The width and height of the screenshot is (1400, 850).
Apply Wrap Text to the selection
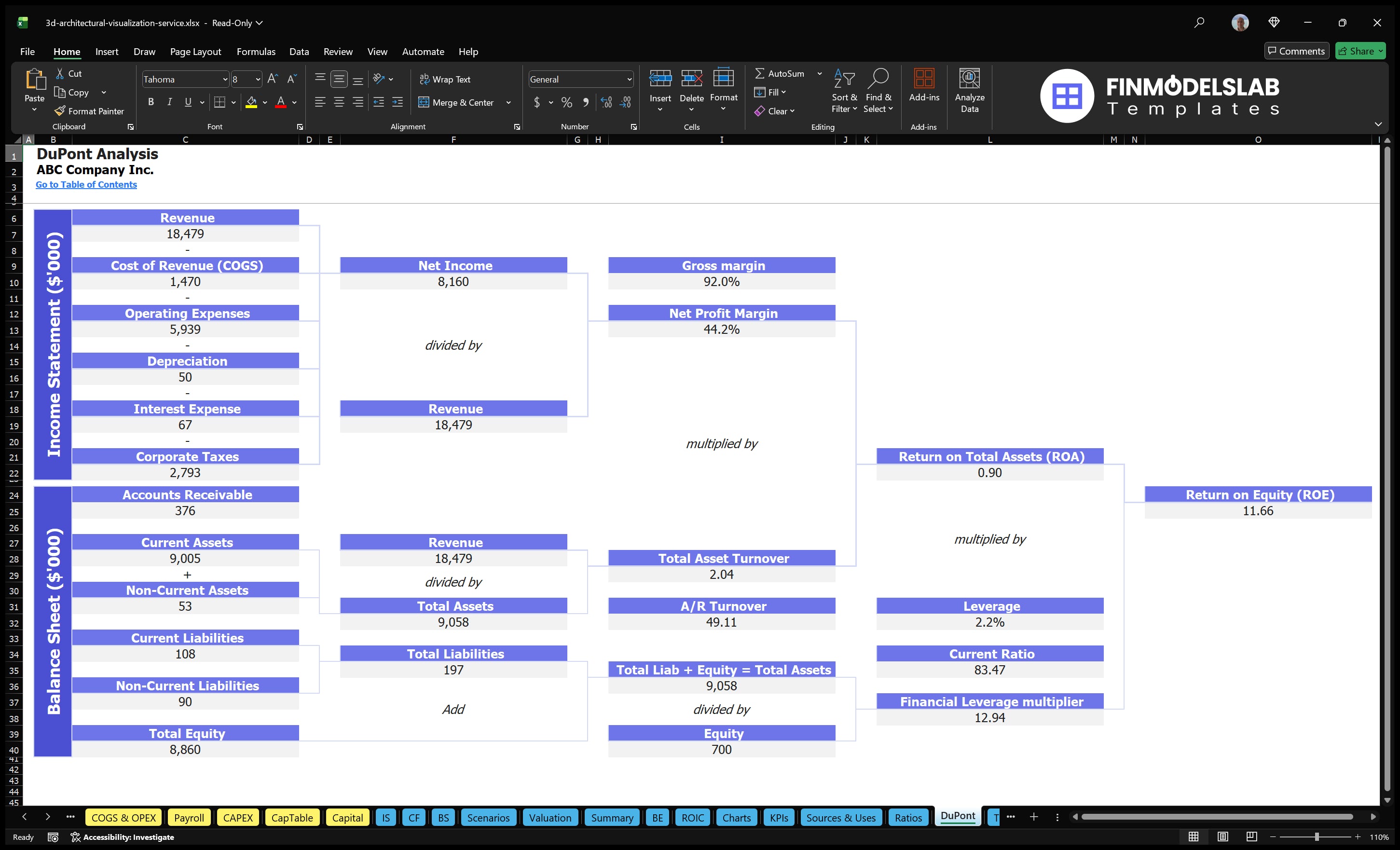(445, 79)
